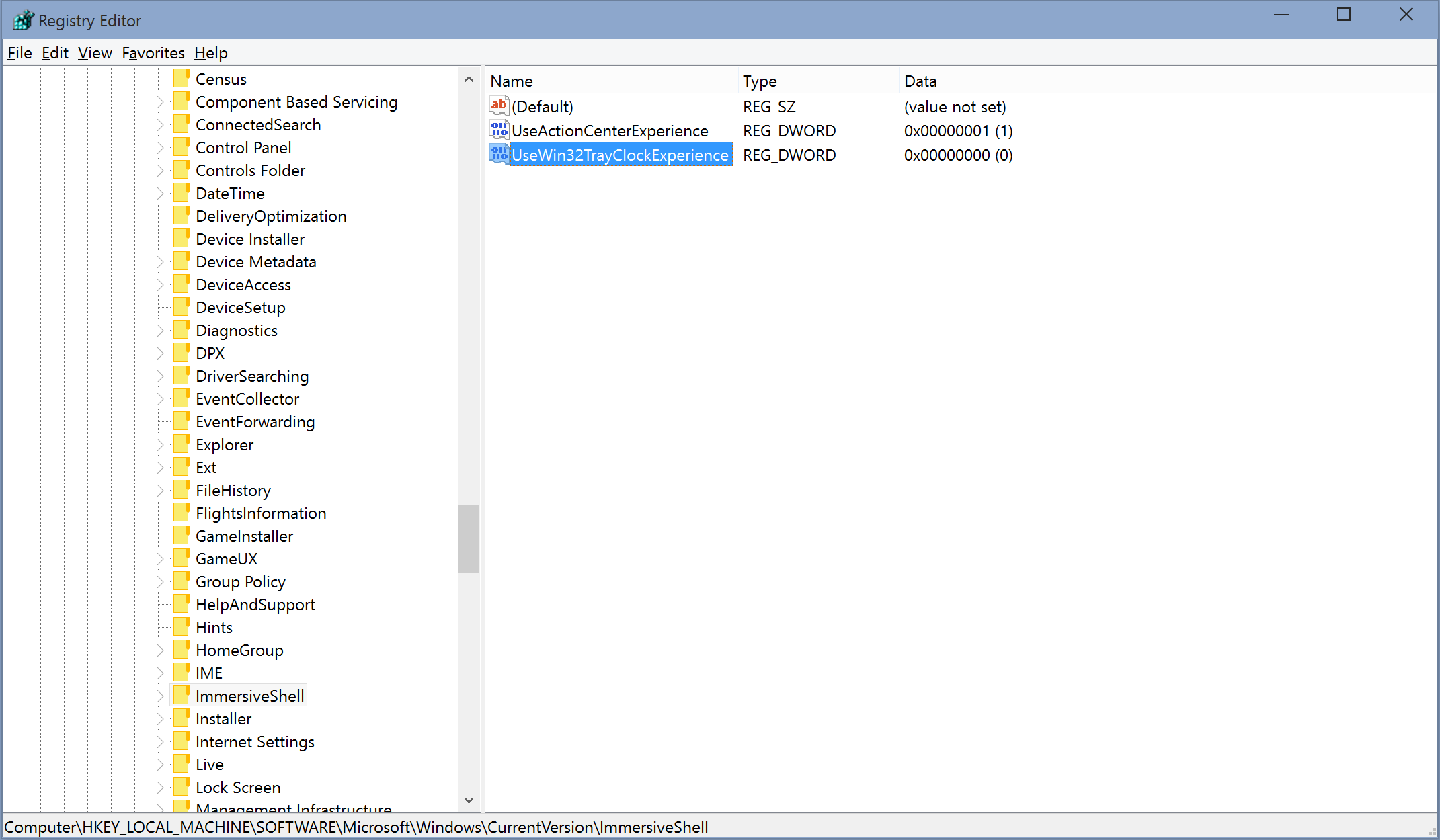Click the tree scrollbar down arrow
The width and height of the screenshot is (1440, 840).
469,800
